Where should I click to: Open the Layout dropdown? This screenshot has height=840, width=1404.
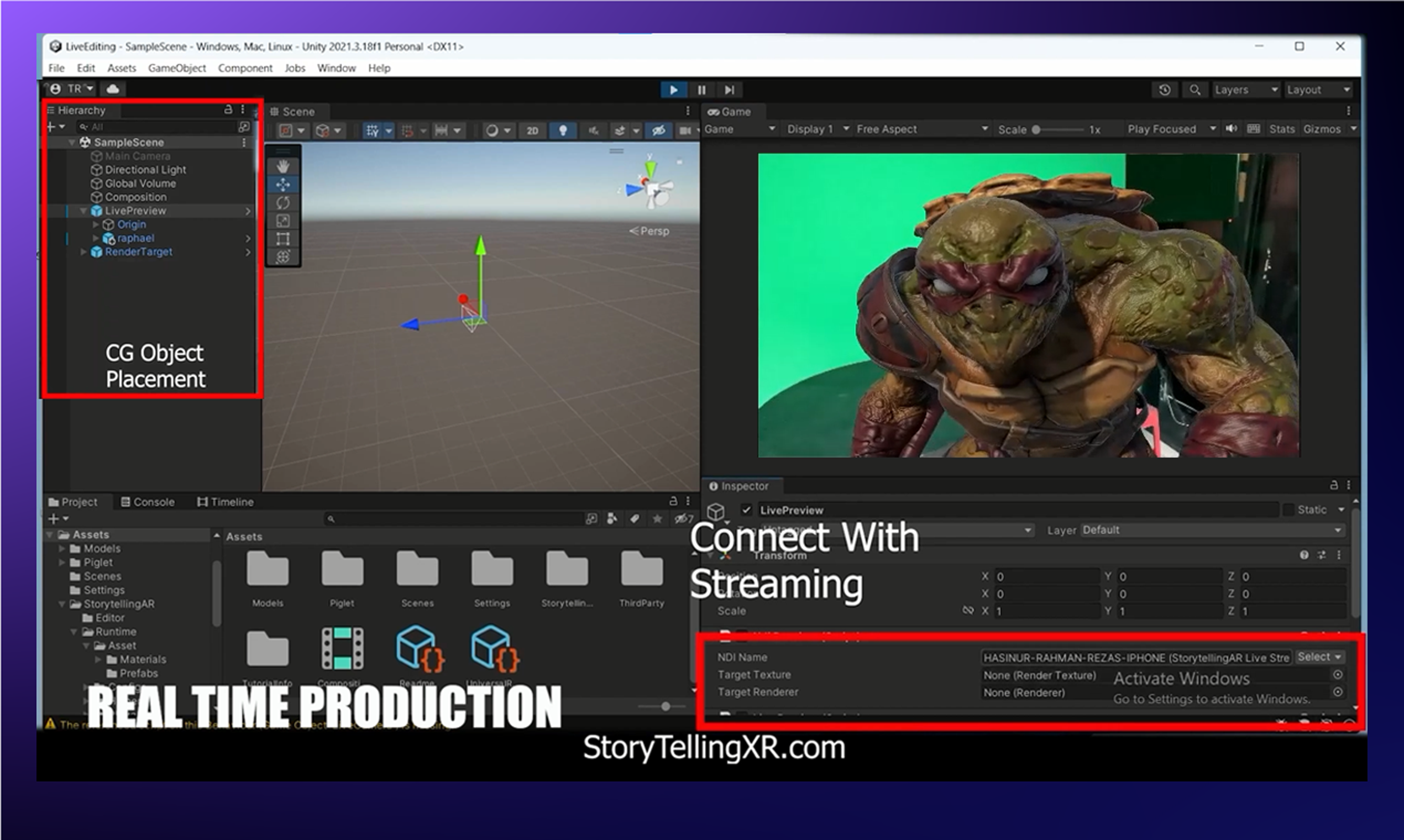coord(1318,90)
